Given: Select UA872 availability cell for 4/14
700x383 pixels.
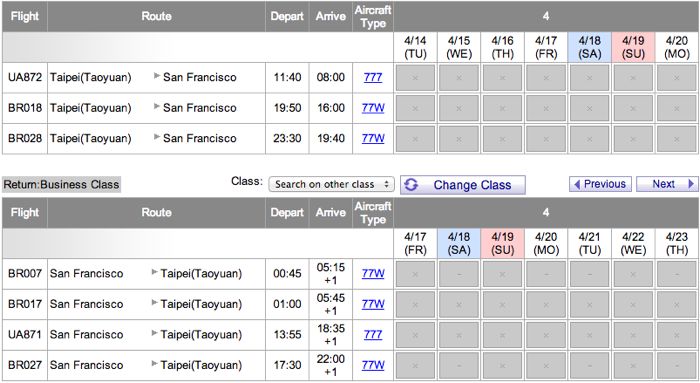Looking at the screenshot, I should tap(415, 78).
